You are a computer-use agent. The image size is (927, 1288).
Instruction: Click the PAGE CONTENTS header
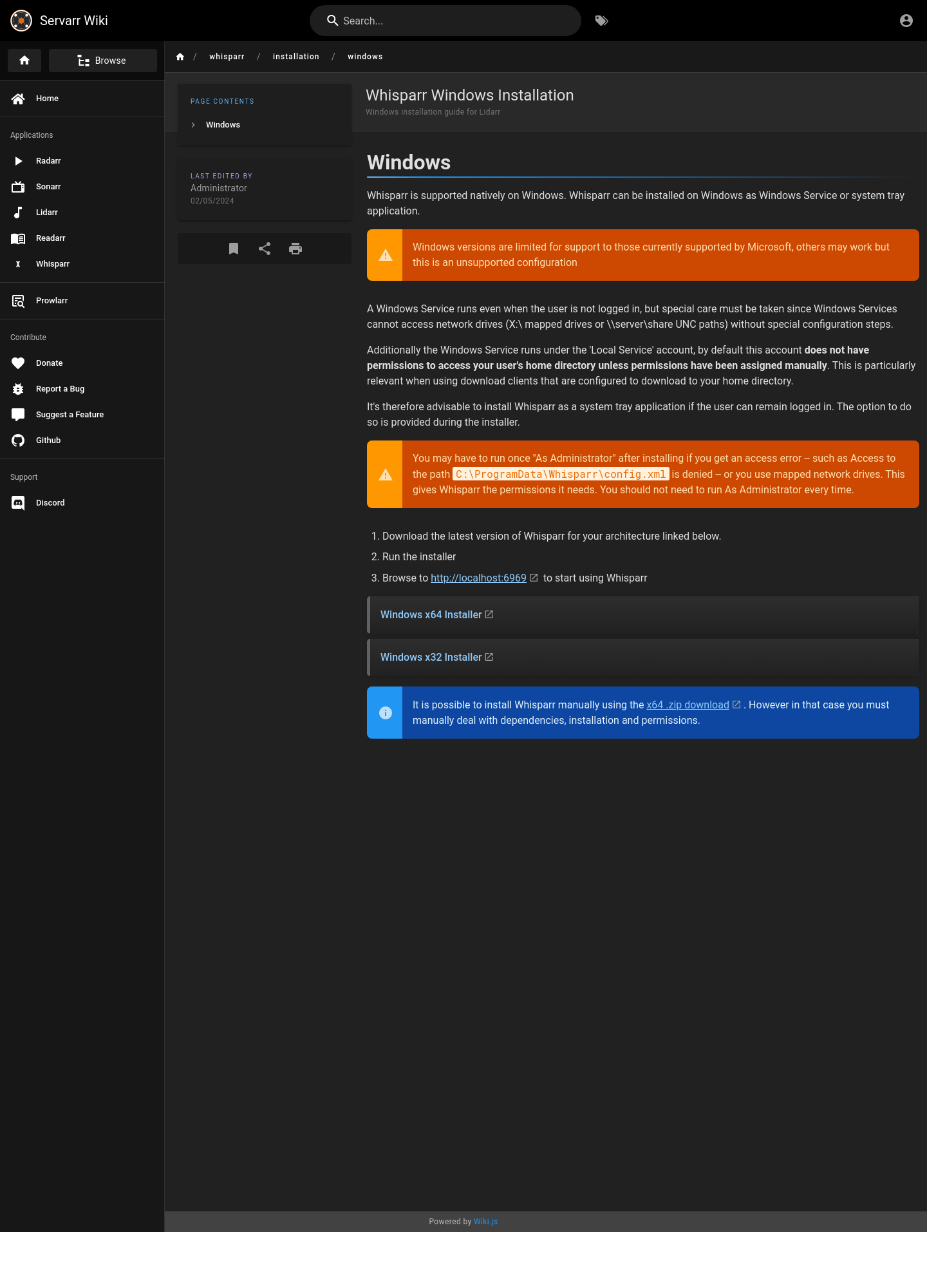tap(222, 102)
